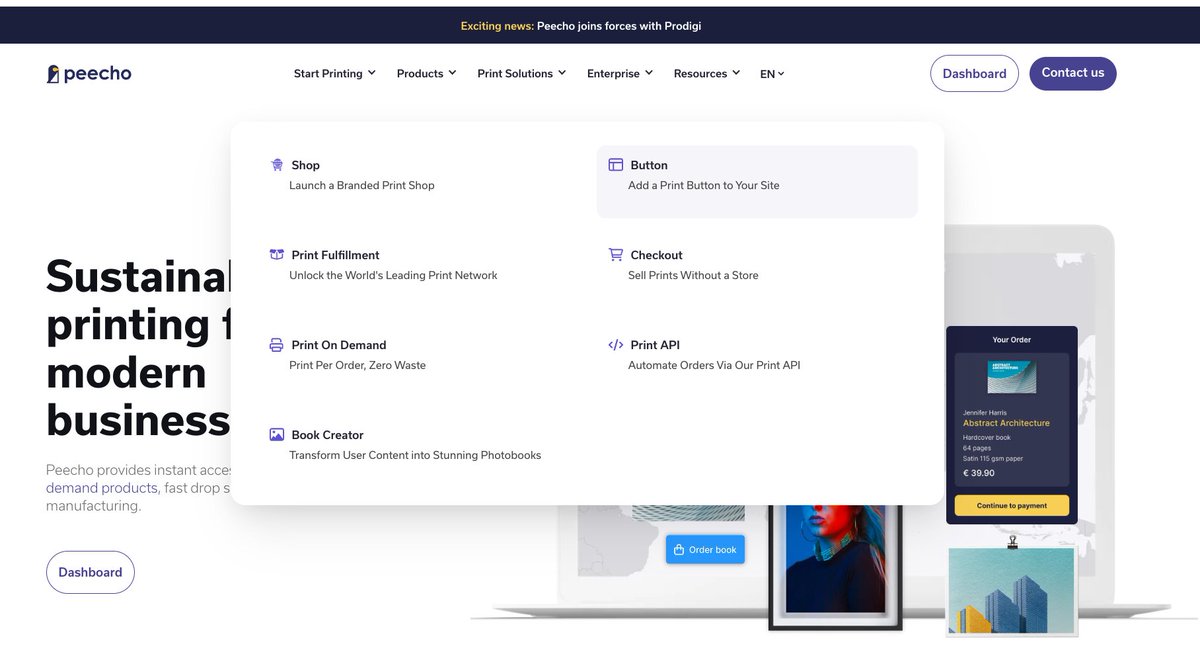Click 'Automate Orders Via Our Print API'

click(714, 365)
